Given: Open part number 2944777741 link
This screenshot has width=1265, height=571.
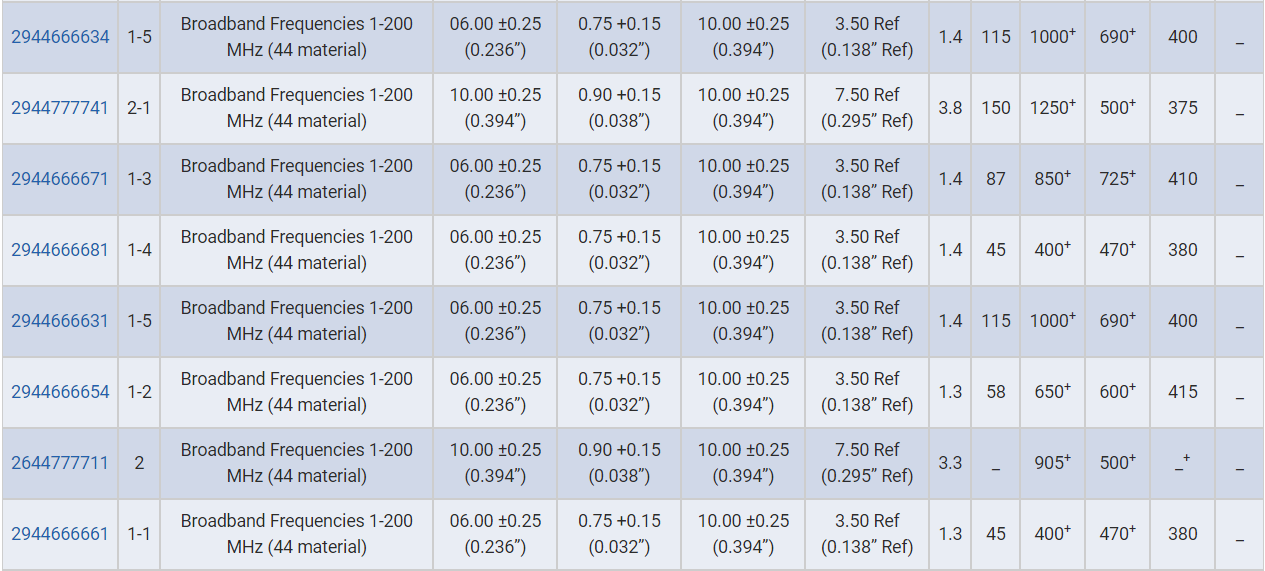Looking at the screenshot, I should coord(60,108).
